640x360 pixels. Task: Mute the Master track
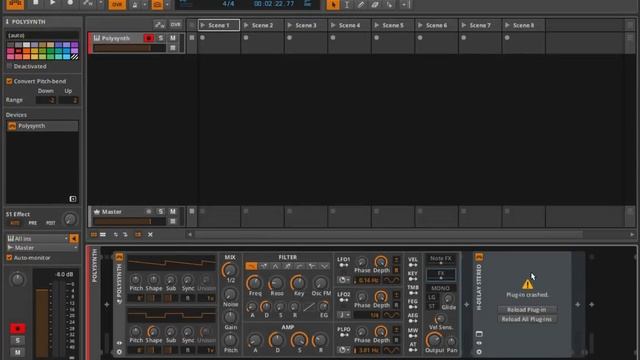[x=173, y=211]
